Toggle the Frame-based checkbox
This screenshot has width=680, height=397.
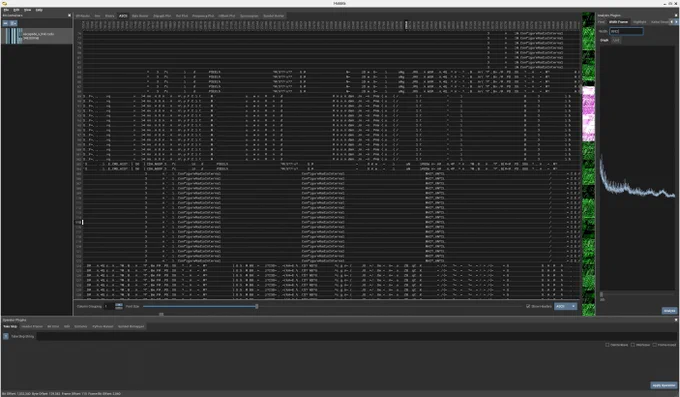tap(655, 345)
